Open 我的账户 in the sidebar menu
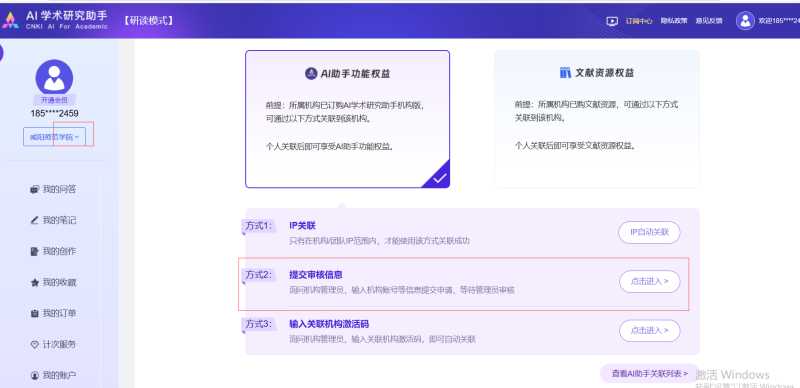Image resolution: width=800 pixels, height=388 pixels. coord(53,375)
